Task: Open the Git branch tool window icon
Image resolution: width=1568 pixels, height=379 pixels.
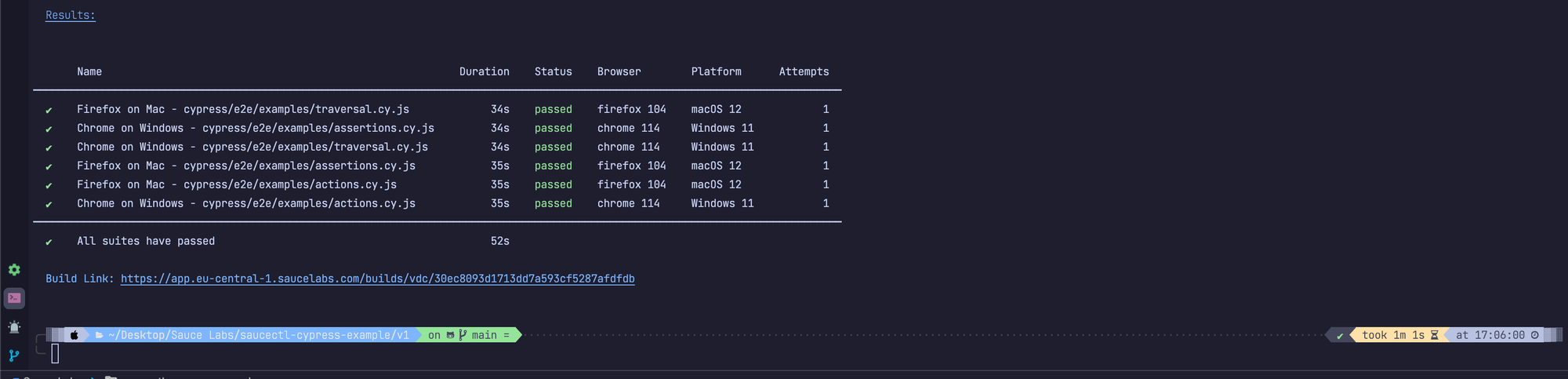Action: (x=14, y=355)
